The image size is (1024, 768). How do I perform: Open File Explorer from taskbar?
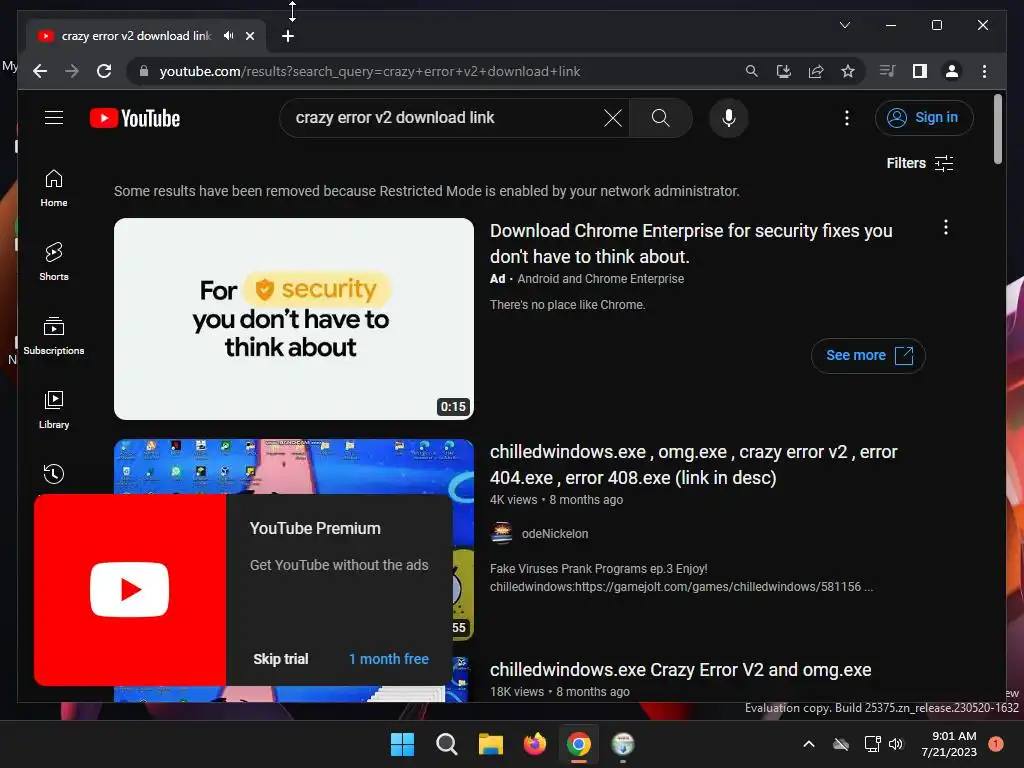point(490,744)
